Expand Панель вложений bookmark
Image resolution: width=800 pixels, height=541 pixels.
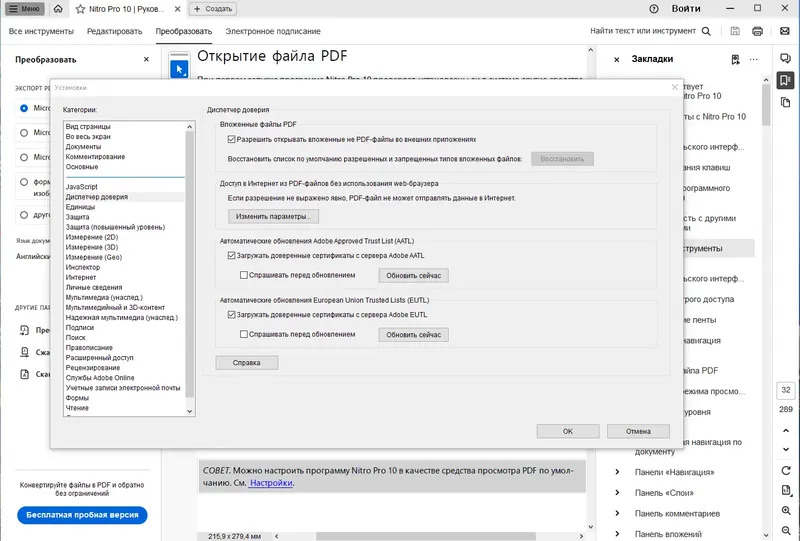click(617, 533)
